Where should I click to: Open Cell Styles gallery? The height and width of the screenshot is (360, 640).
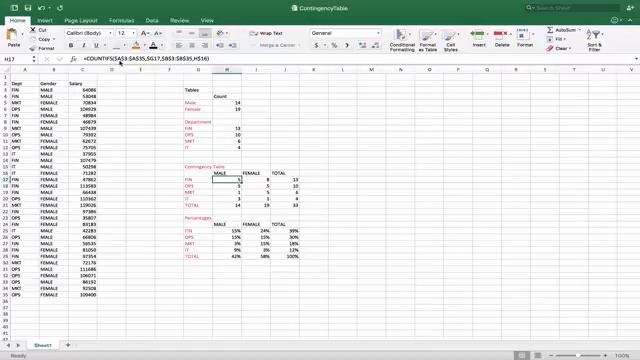tap(451, 40)
